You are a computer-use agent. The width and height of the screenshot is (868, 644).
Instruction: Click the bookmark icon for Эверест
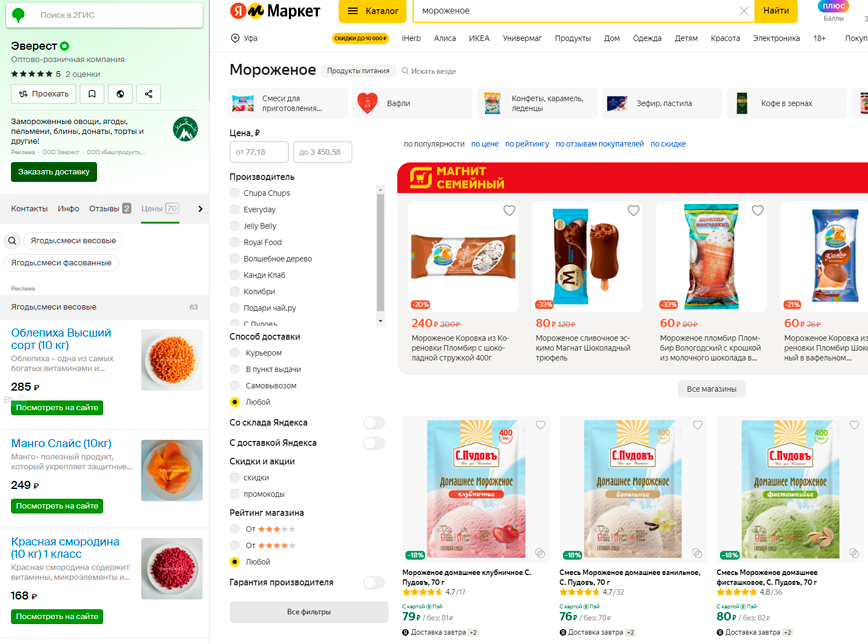(x=92, y=94)
